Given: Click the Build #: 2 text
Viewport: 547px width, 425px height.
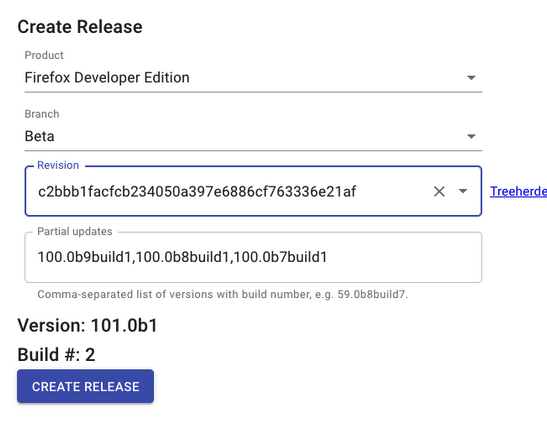Looking at the screenshot, I should (56, 355).
